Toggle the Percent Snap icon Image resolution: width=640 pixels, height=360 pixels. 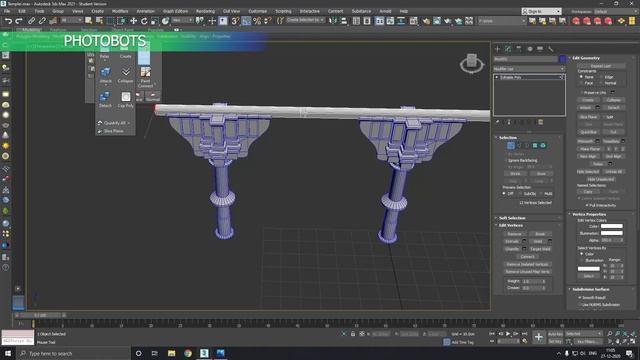[x=257, y=20]
